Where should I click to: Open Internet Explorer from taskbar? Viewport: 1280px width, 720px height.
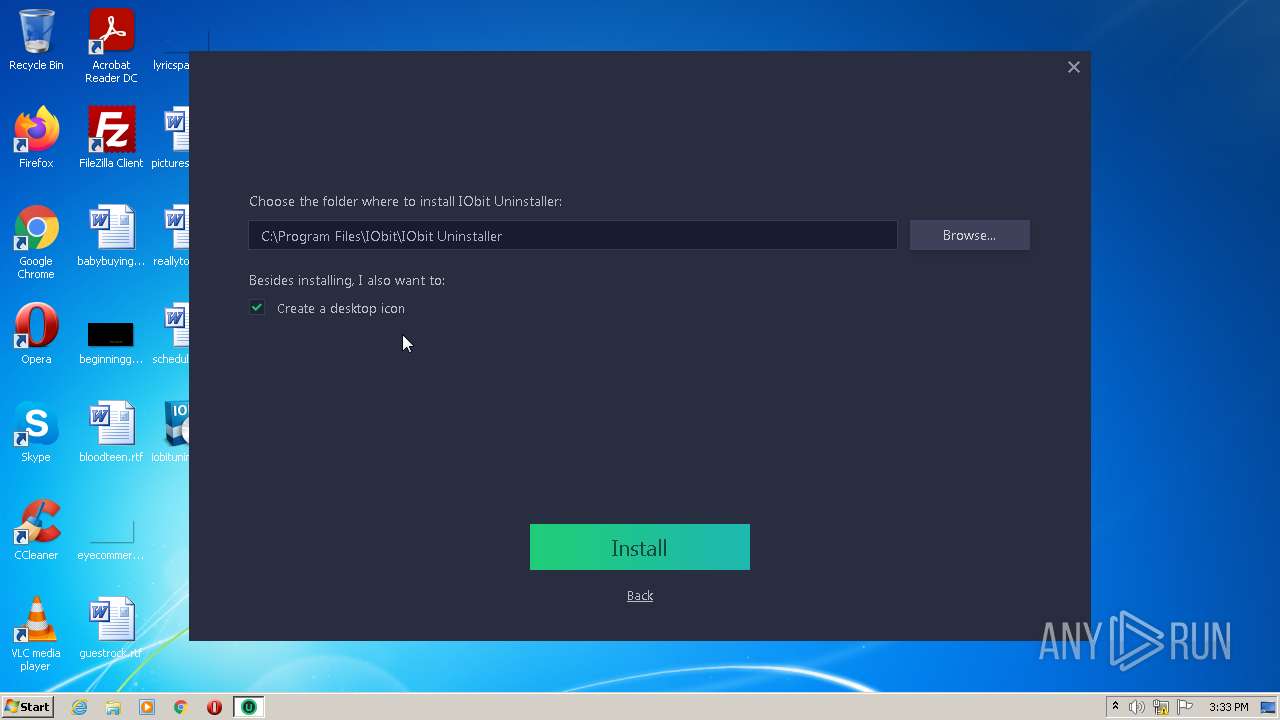point(80,707)
